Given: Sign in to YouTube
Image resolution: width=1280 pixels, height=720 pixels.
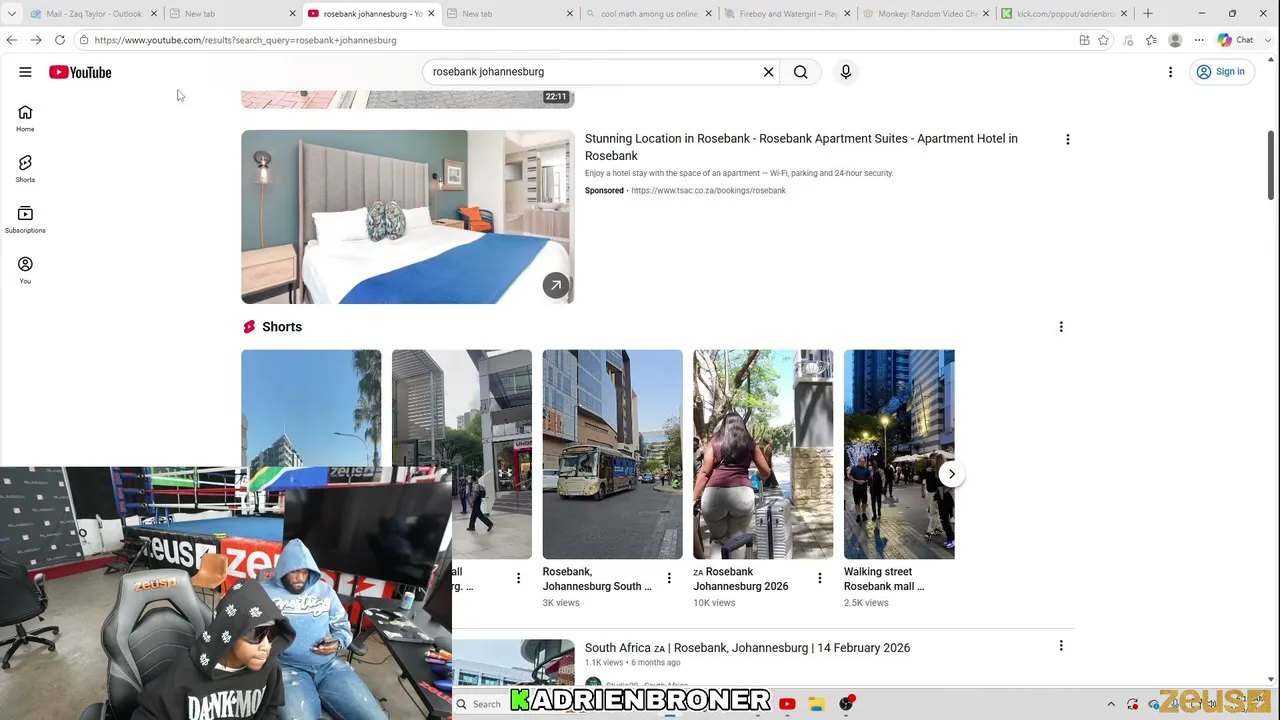Looking at the screenshot, I should [x=1222, y=72].
